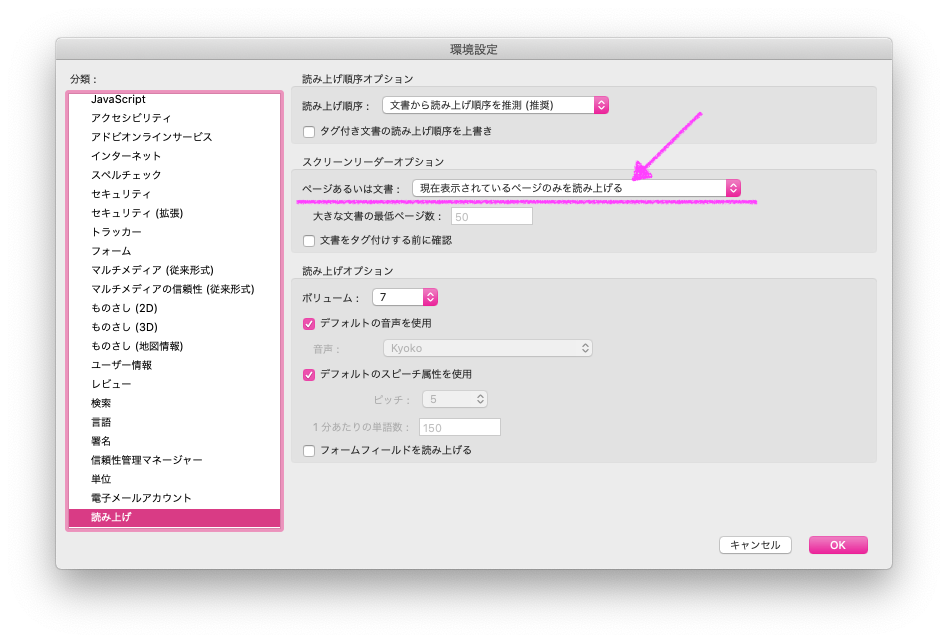Open the 読み上げ順序 dropdown
The image size is (948, 643).
pos(495,105)
